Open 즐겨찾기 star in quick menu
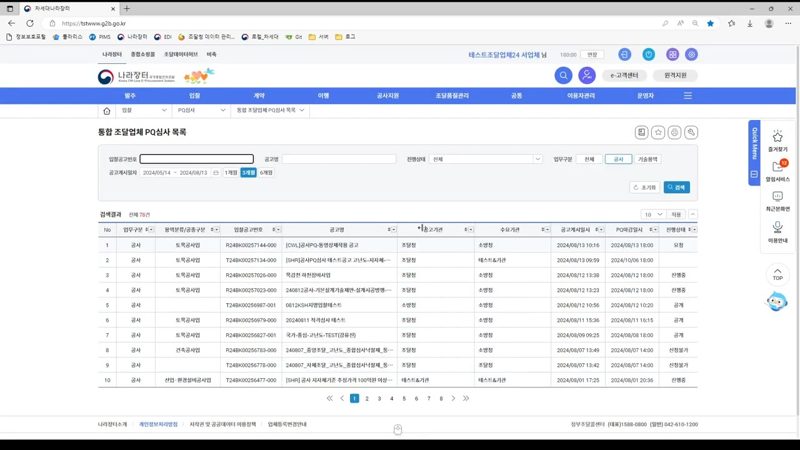 [778, 137]
